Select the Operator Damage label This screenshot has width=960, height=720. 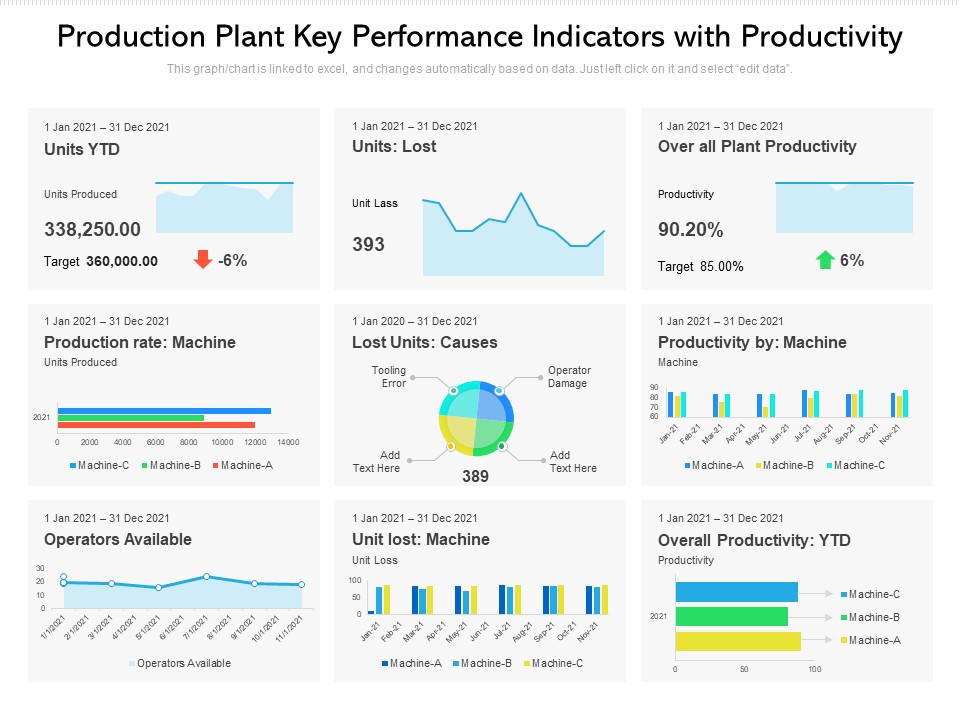coord(569,377)
